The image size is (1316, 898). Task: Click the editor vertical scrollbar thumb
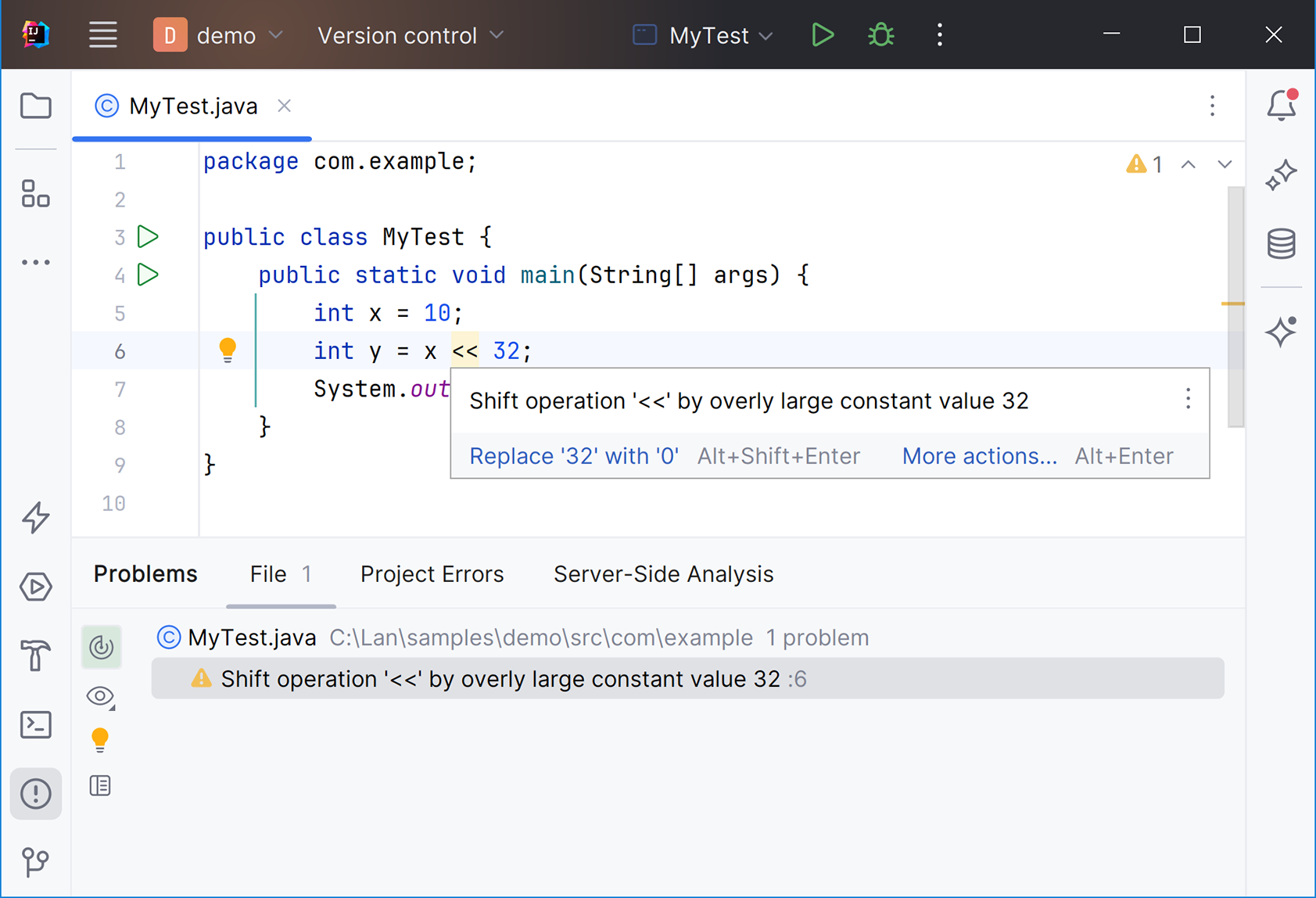pos(1235,307)
